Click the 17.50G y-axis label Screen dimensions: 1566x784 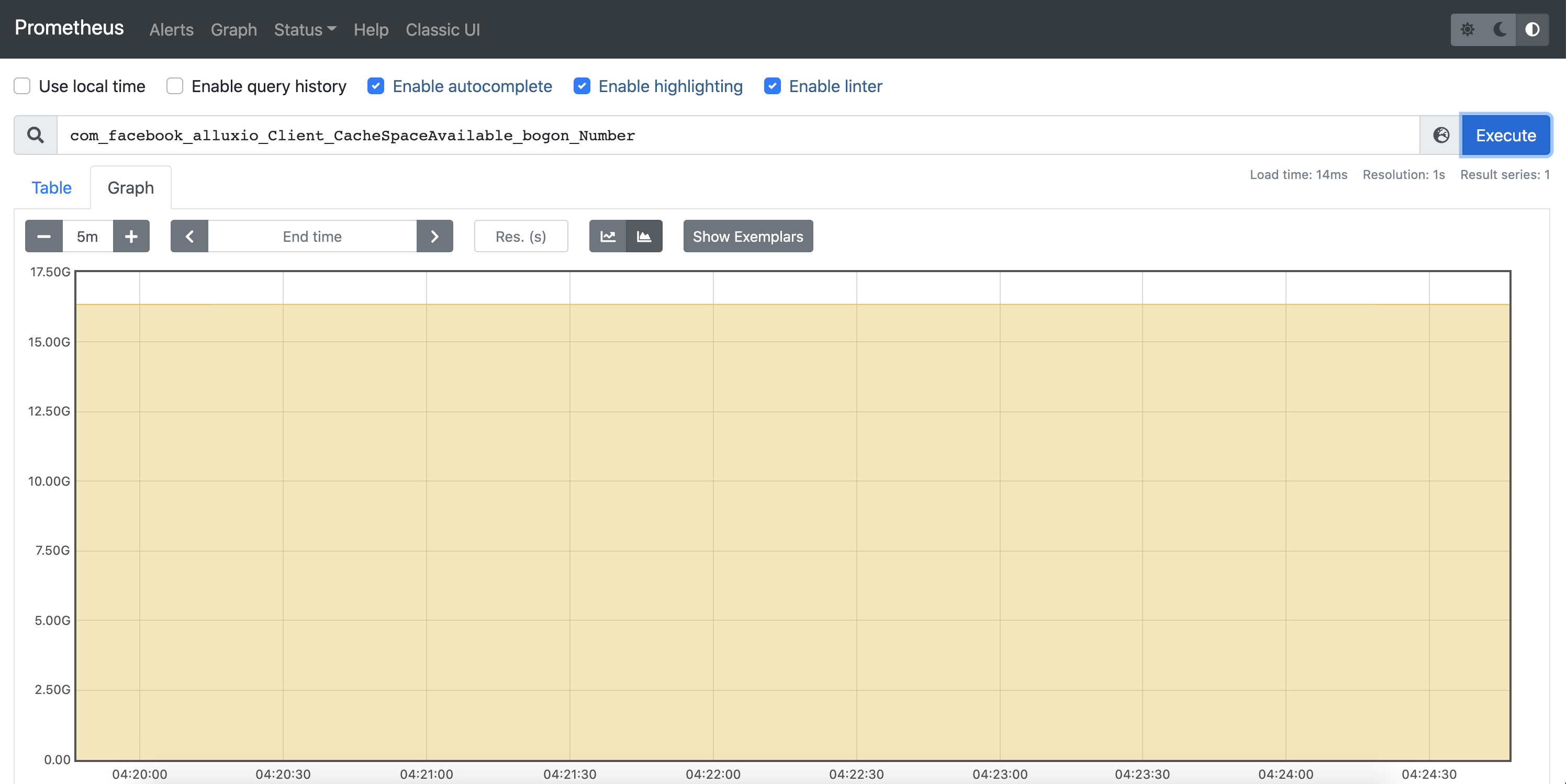(50, 272)
